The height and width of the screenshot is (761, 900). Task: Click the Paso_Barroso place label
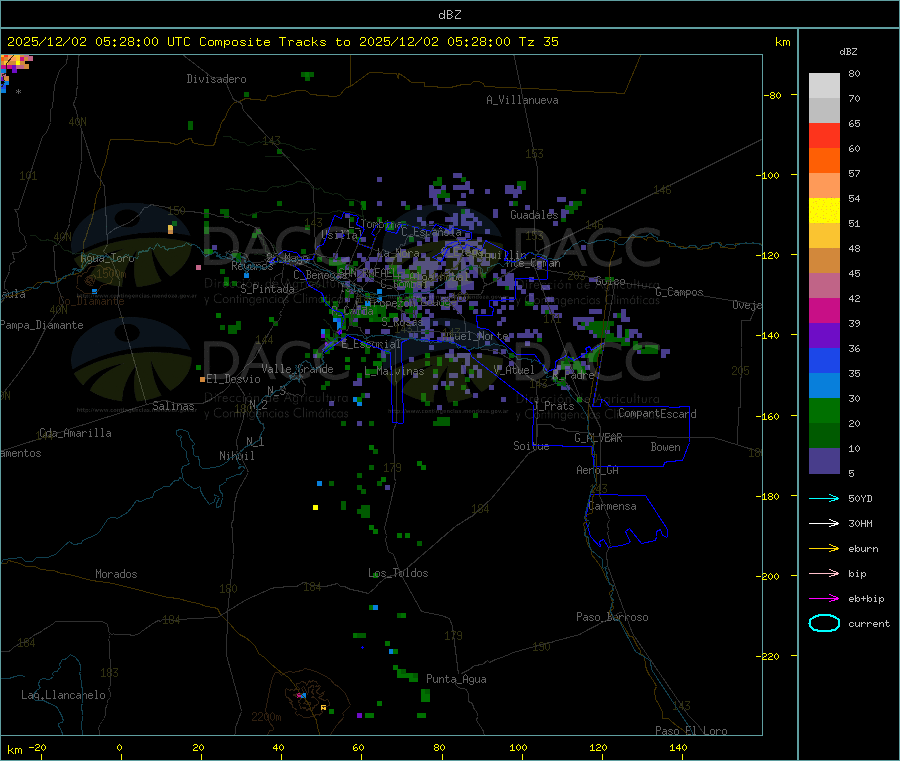[x=612, y=617]
